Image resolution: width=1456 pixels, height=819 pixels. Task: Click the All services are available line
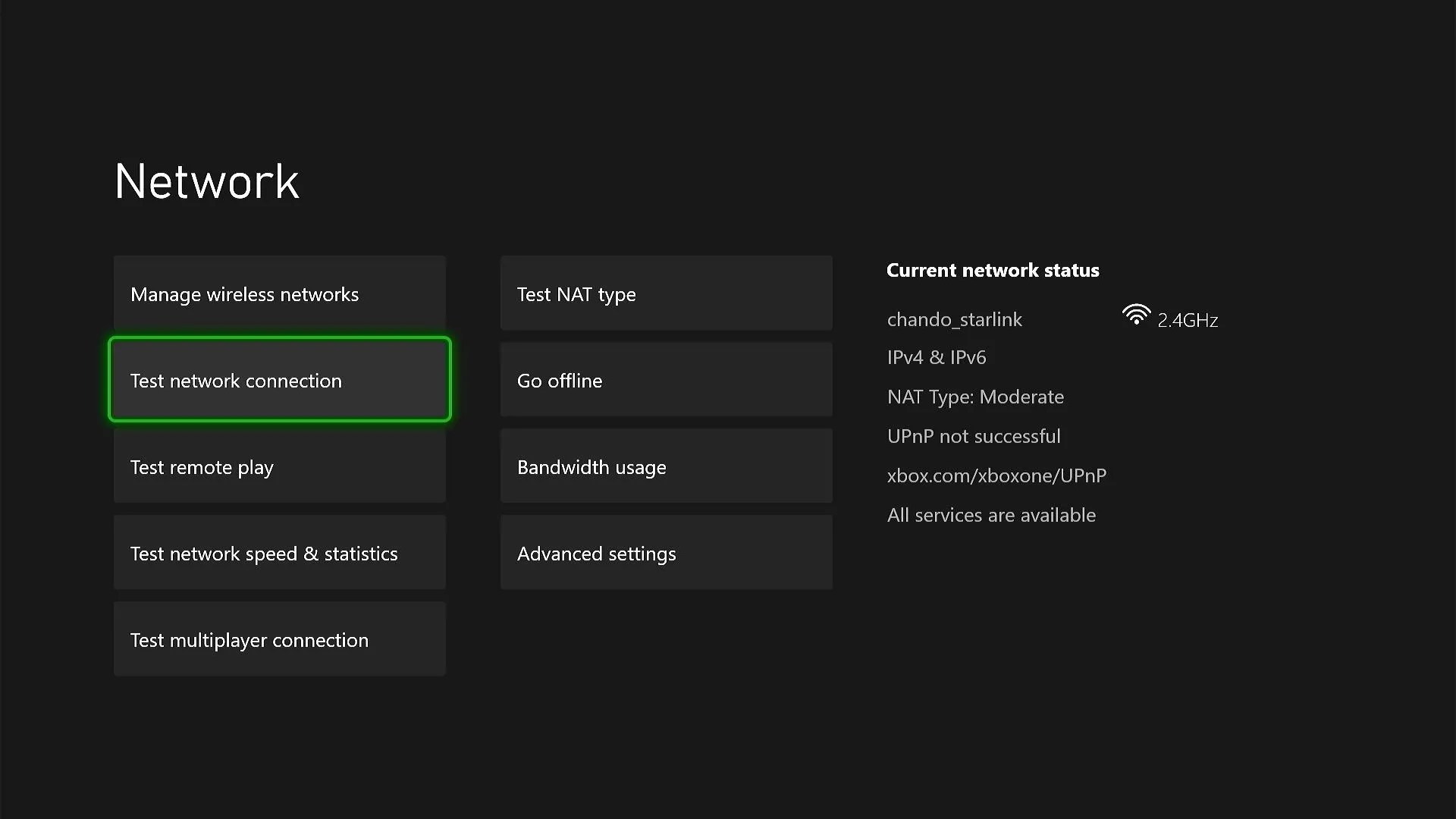(x=990, y=515)
